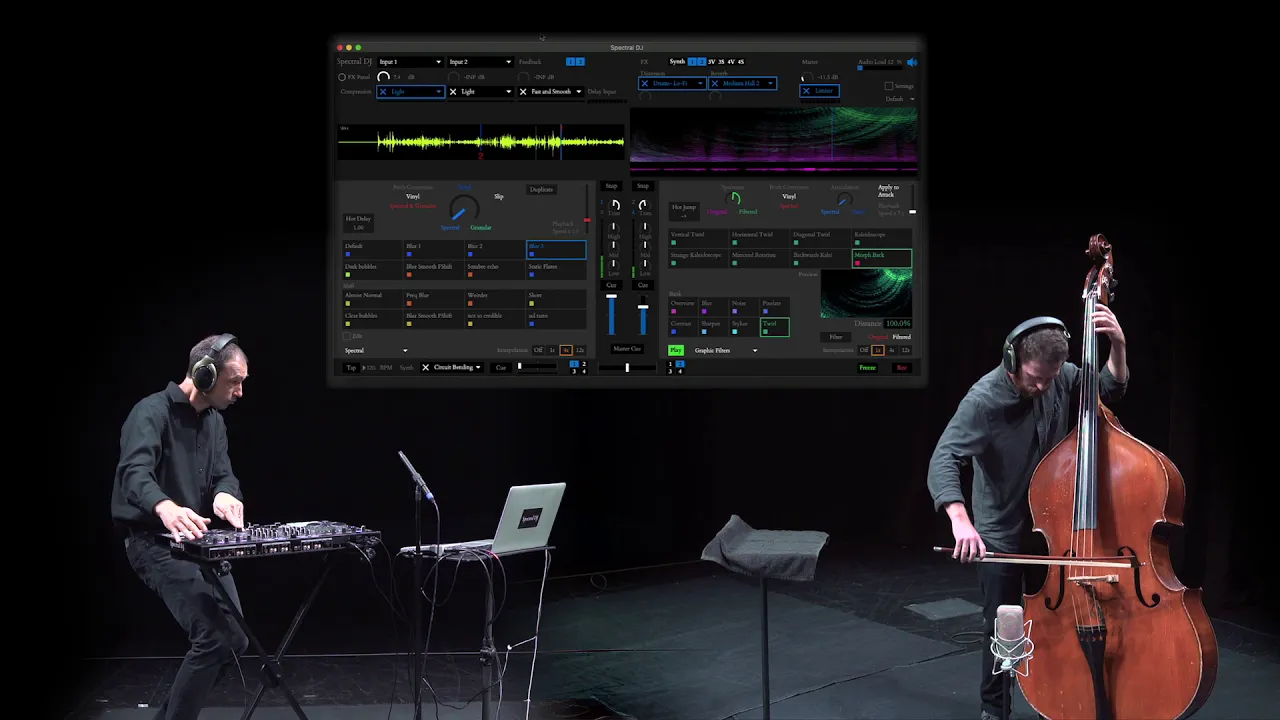
Task: Click the green spectrum preview thumbnail
Action: coord(866,293)
